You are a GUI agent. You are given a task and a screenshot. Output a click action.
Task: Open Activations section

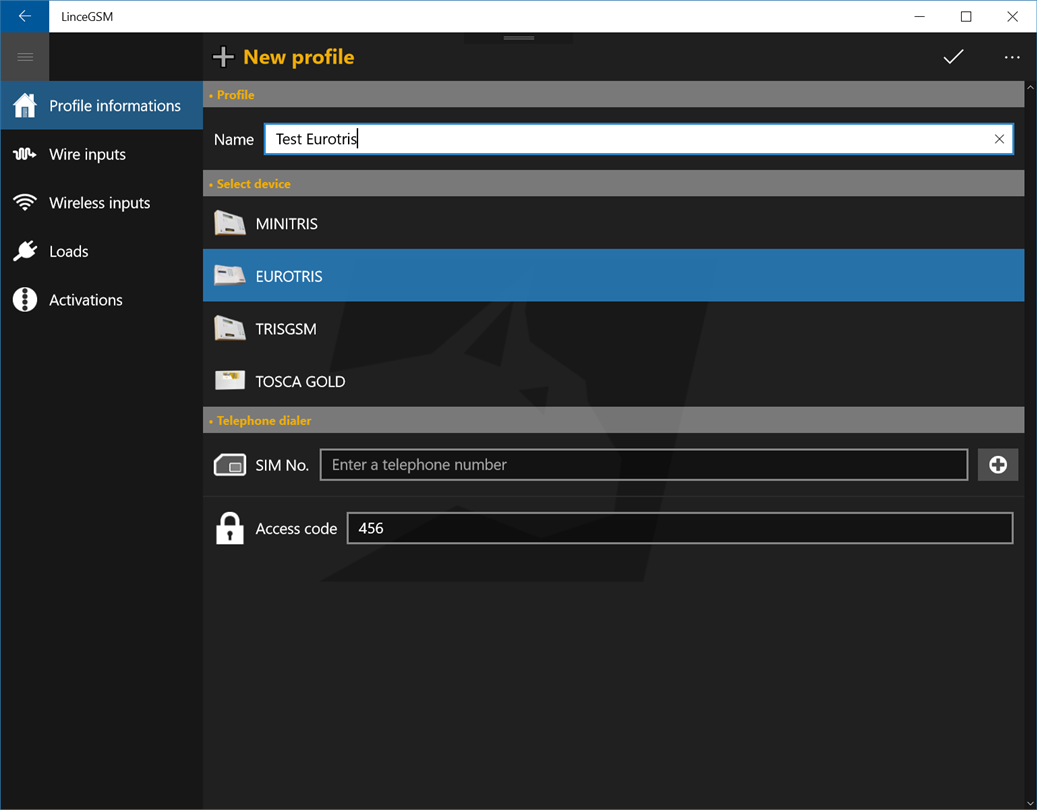[x=102, y=300]
